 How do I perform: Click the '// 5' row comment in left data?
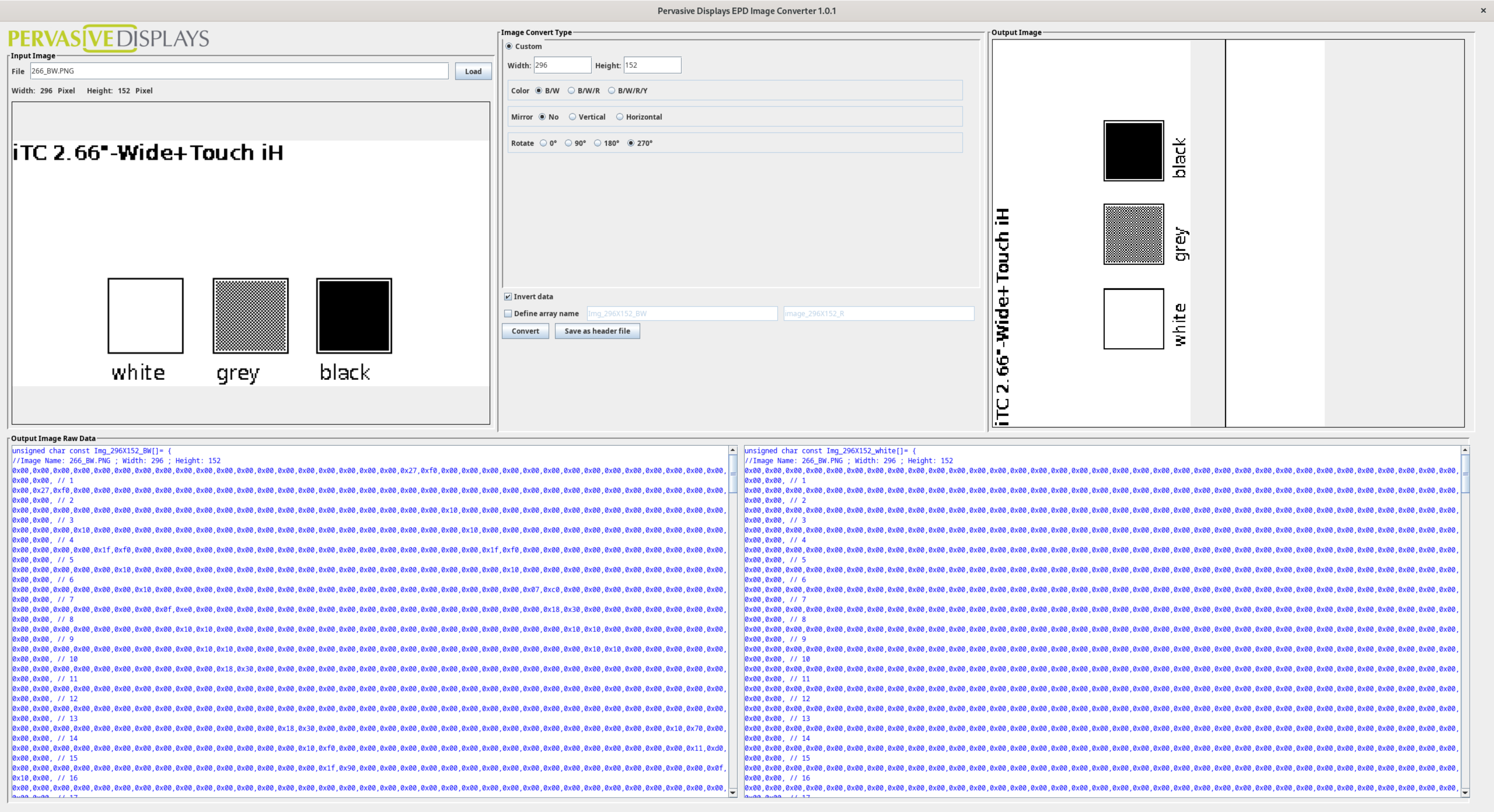[x=66, y=560]
